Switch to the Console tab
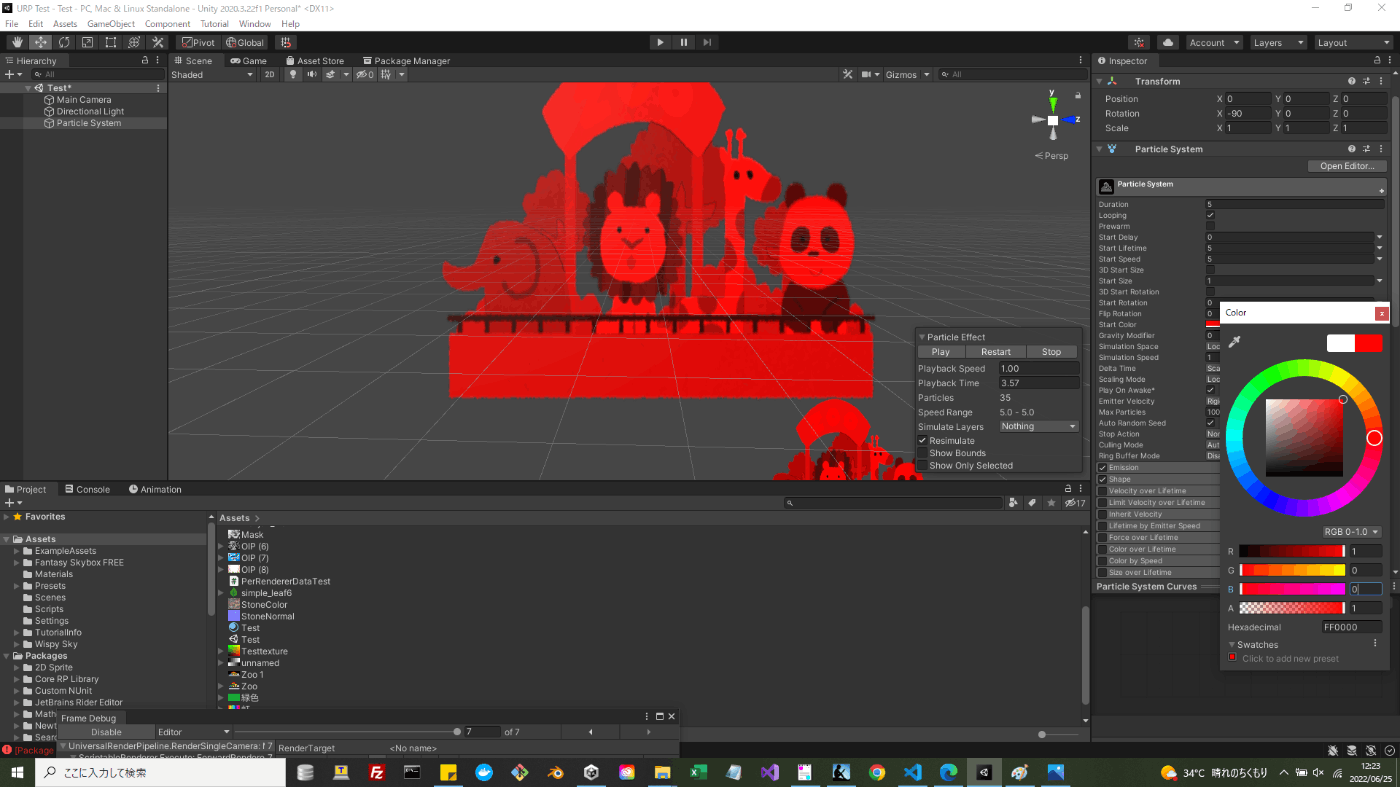This screenshot has width=1400, height=787. (86, 489)
